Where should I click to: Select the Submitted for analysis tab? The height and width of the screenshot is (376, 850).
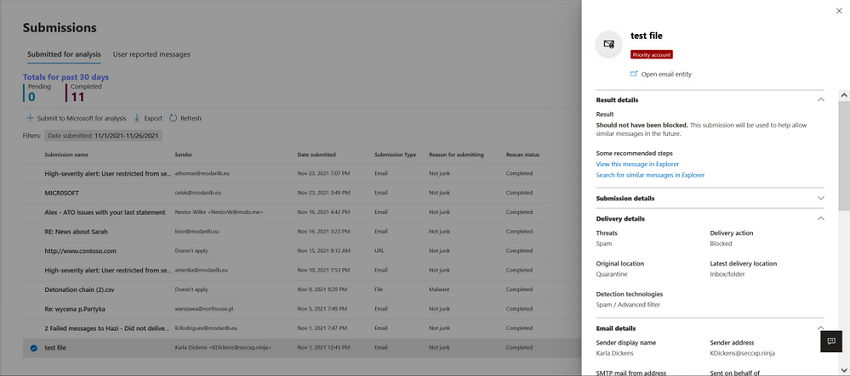(64, 54)
